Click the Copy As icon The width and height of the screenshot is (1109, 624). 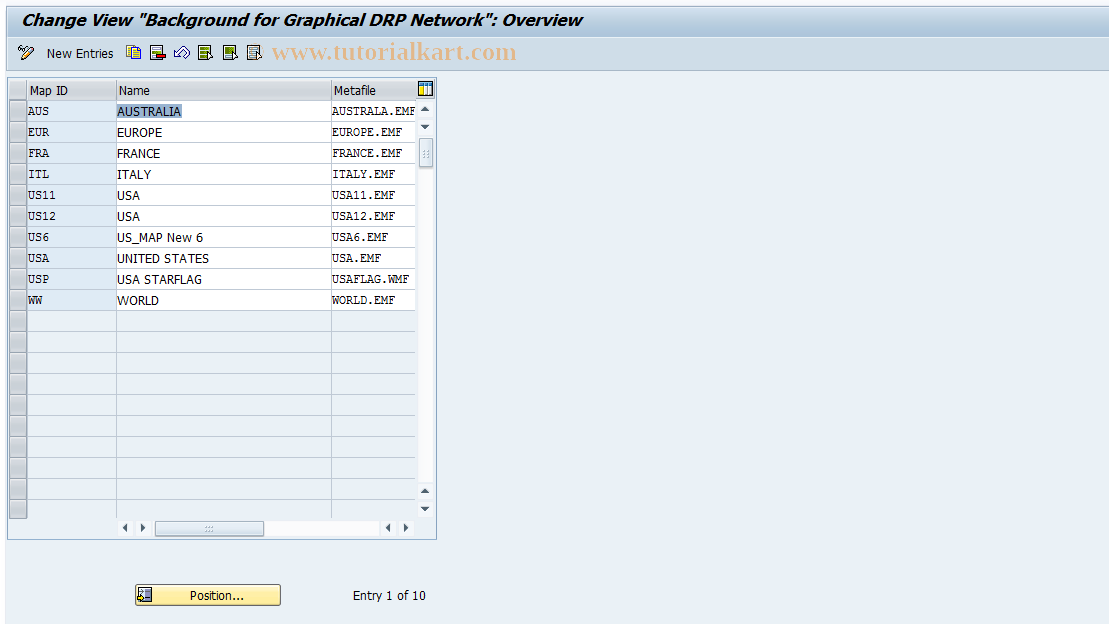(x=133, y=52)
